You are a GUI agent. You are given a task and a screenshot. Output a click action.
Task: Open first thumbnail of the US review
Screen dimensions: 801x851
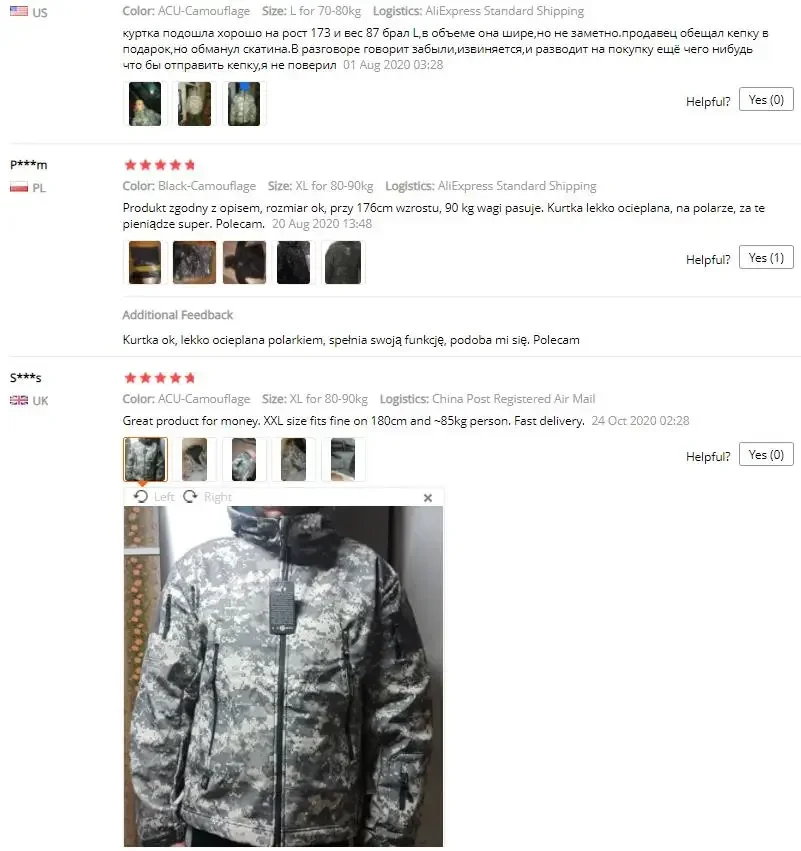coord(145,104)
